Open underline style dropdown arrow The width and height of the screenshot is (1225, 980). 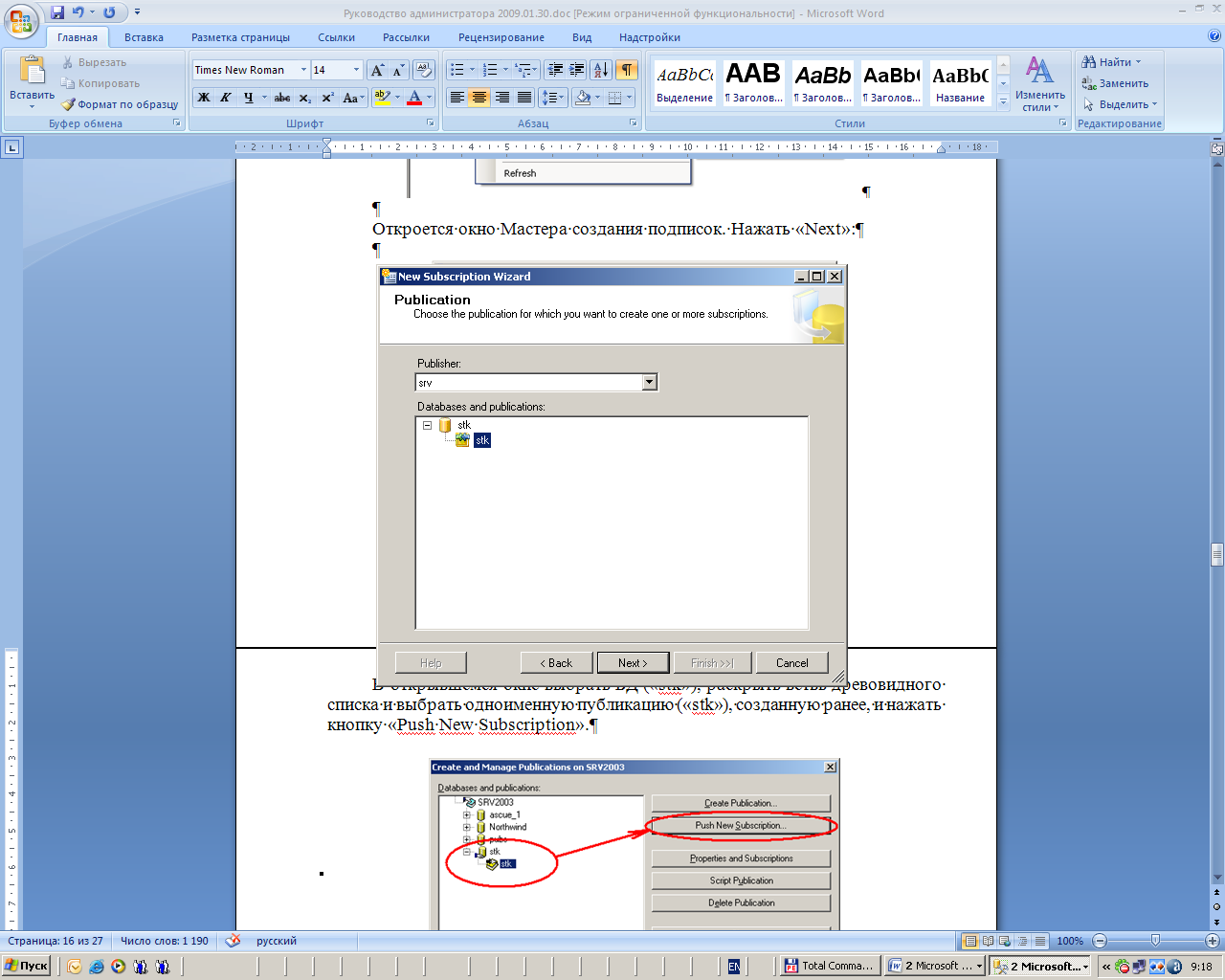pyautogui.click(x=263, y=98)
